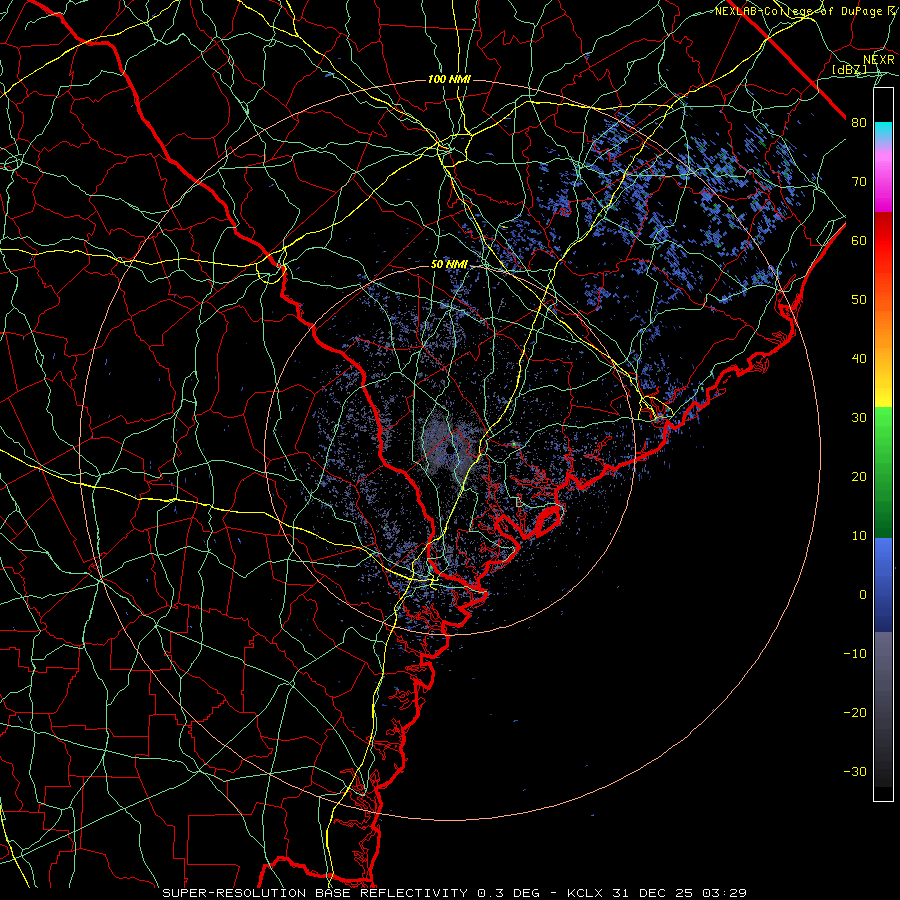Click the 30 value on the dBZ scale
Screen dimensions: 900x900
(x=859, y=418)
